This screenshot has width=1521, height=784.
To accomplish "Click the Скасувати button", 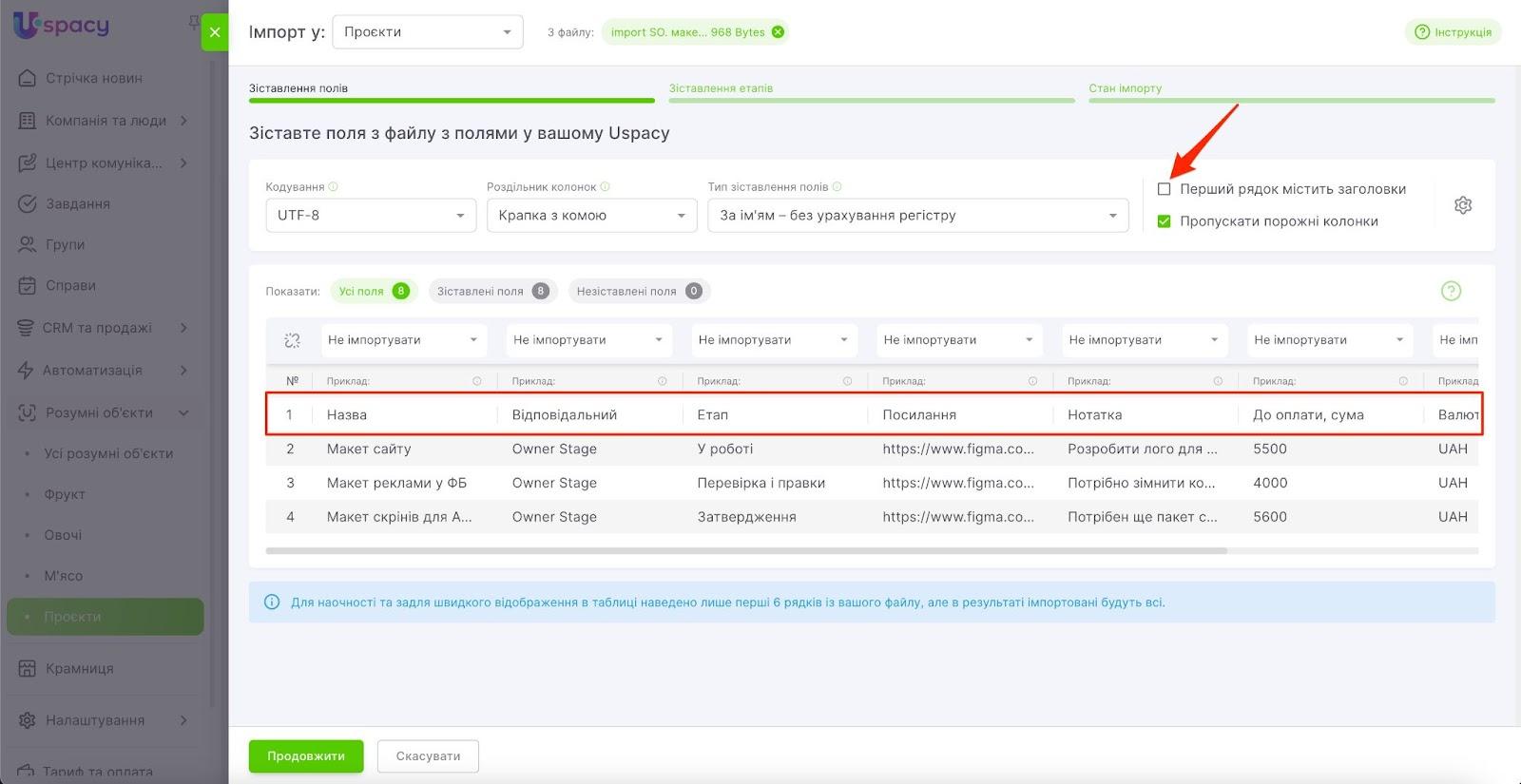I will click(x=428, y=756).
